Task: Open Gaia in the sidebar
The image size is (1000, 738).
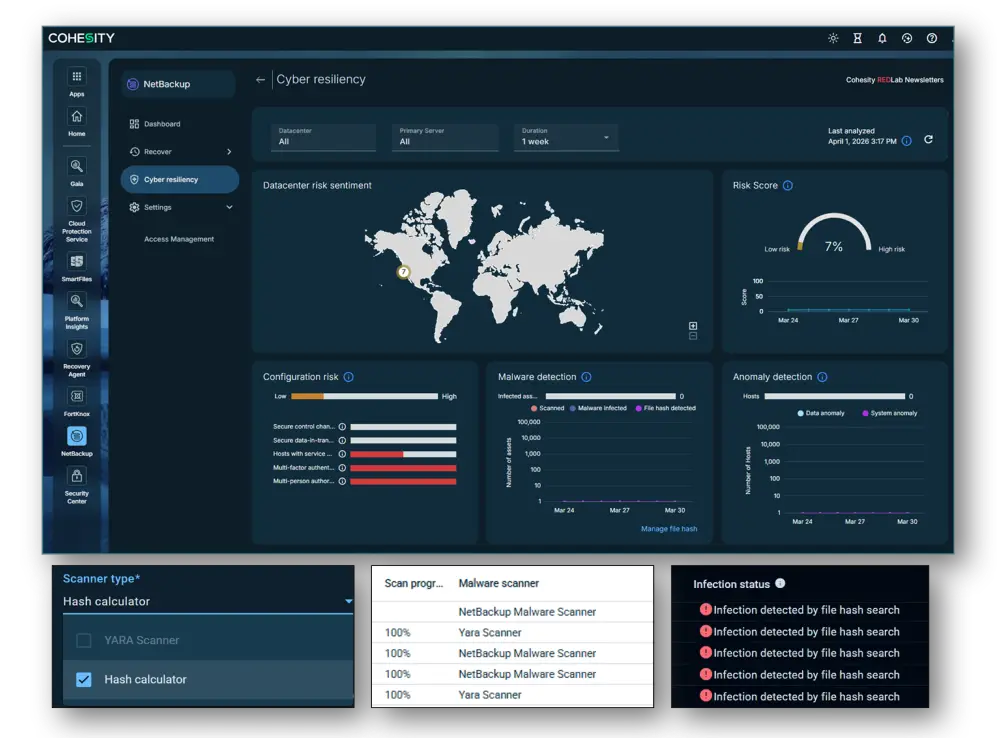Action: [77, 172]
